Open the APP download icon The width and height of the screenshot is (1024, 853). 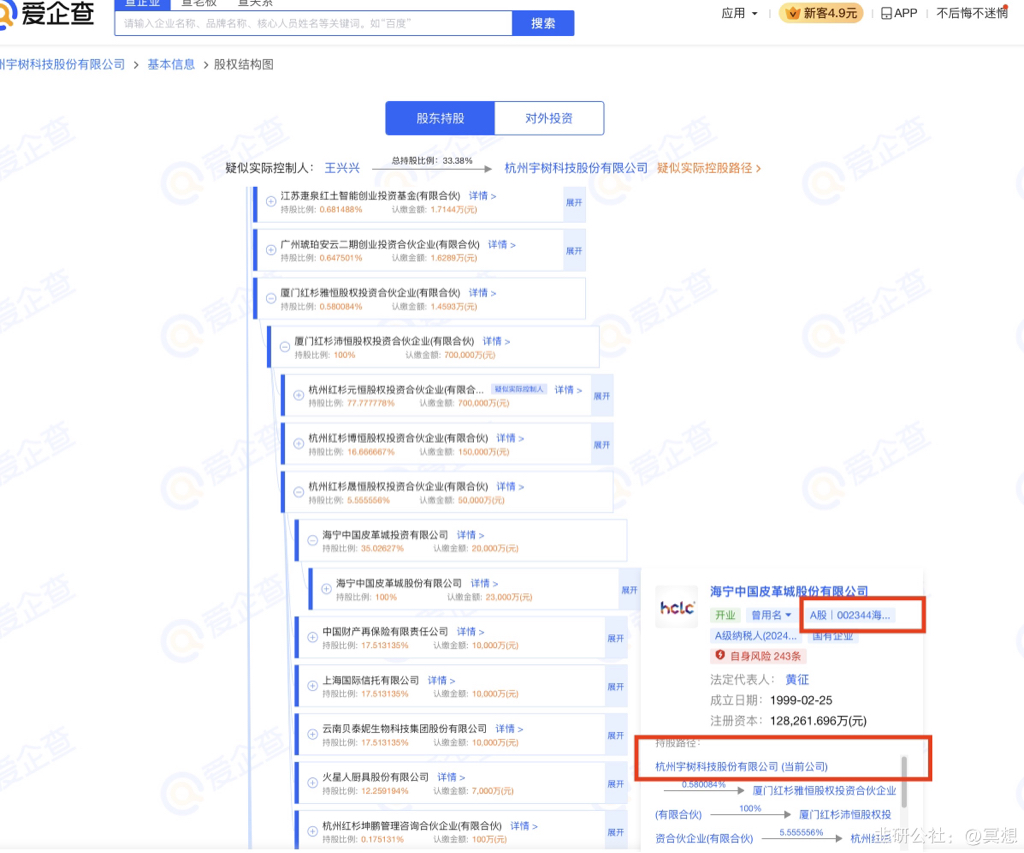[x=886, y=13]
